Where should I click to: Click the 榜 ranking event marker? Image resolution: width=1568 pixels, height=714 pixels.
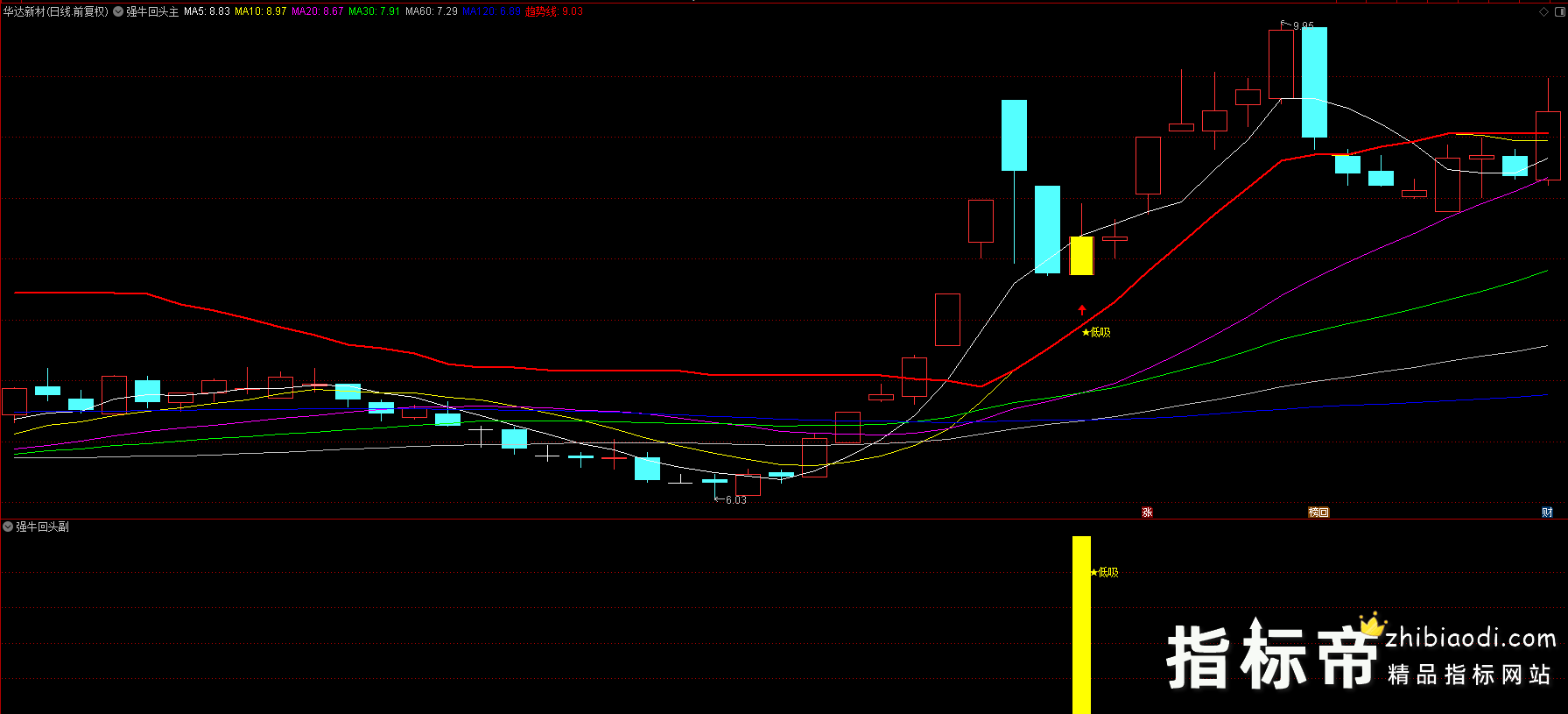click(1313, 513)
